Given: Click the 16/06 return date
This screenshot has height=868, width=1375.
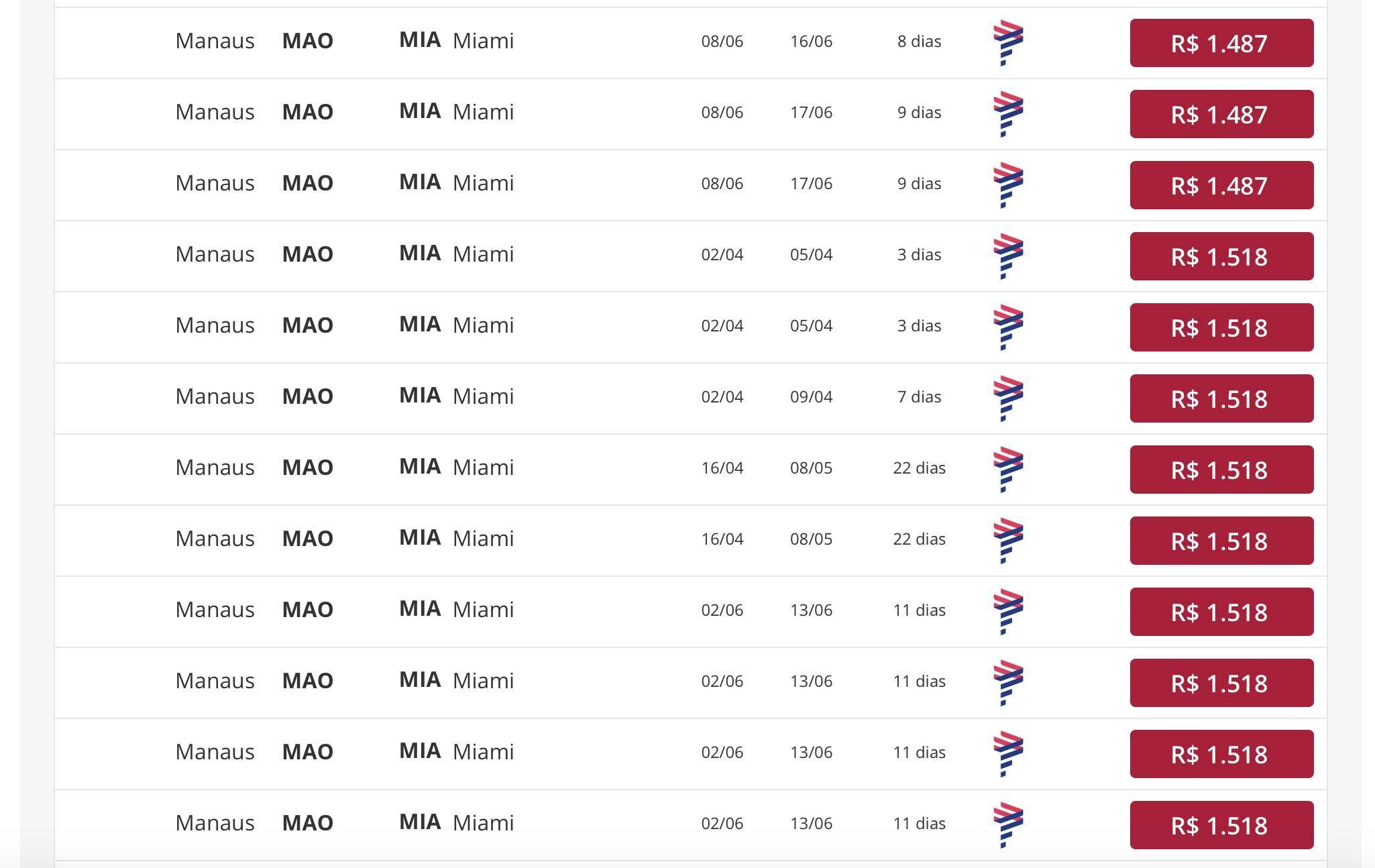Looking at the screenshot, I should point(811,42).
